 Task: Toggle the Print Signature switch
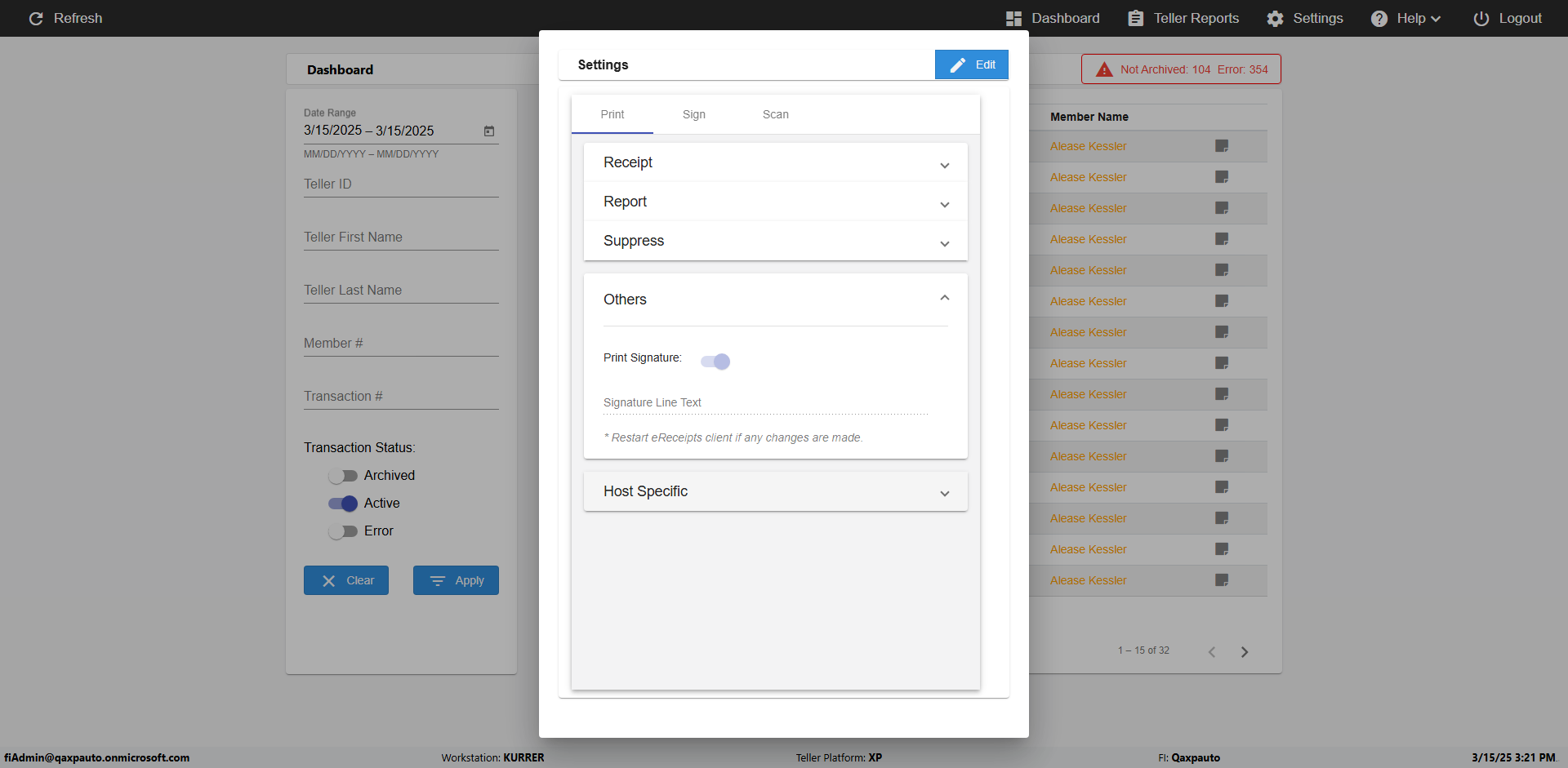pyautogui.click(x=715, y=361)
